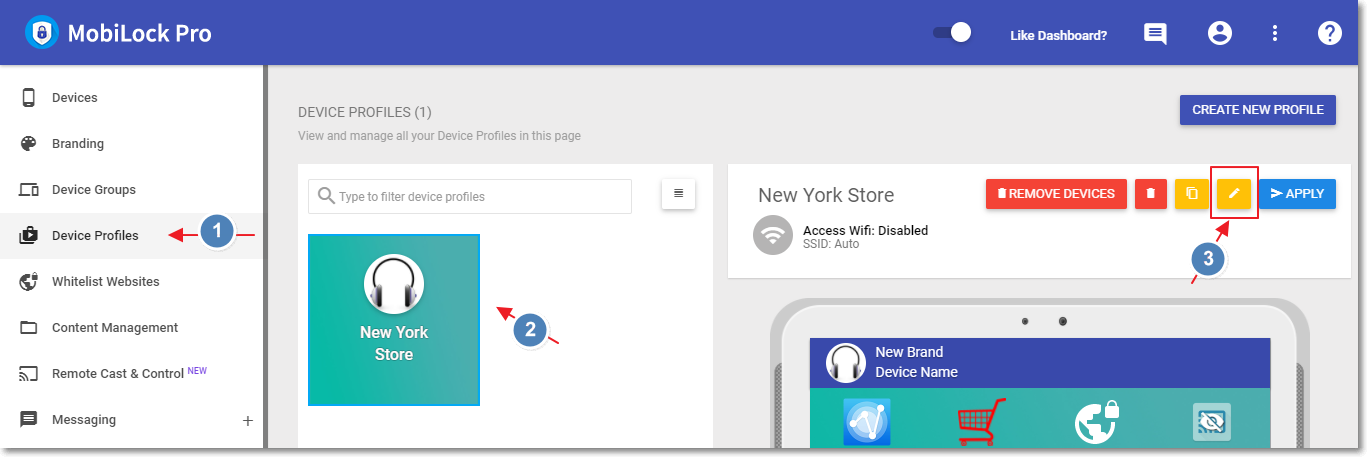The height and width of the screenshot is (457, 1367).
Task: Click the CREATE NEW PROFILE button
Action: point(1258,110)
